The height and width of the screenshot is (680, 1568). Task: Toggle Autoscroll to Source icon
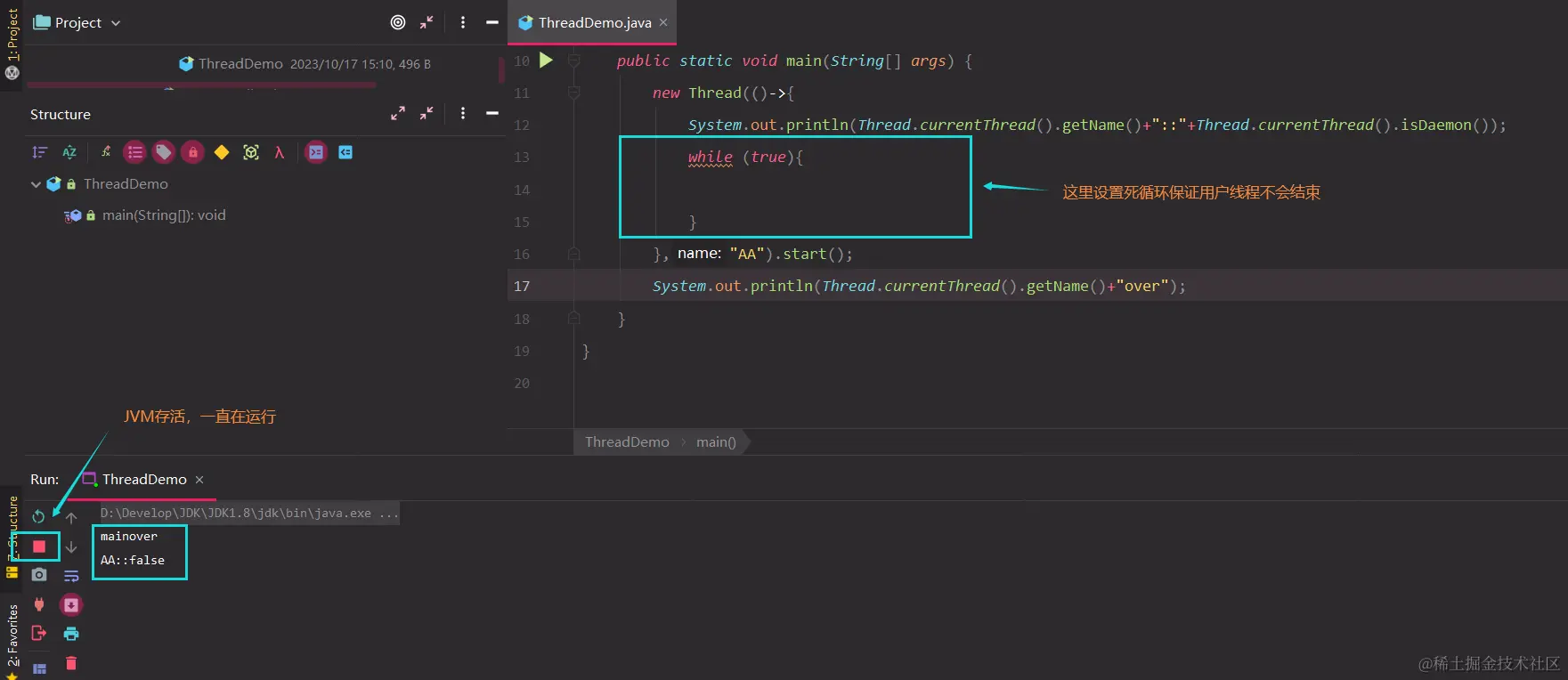[x=316, y=152]
